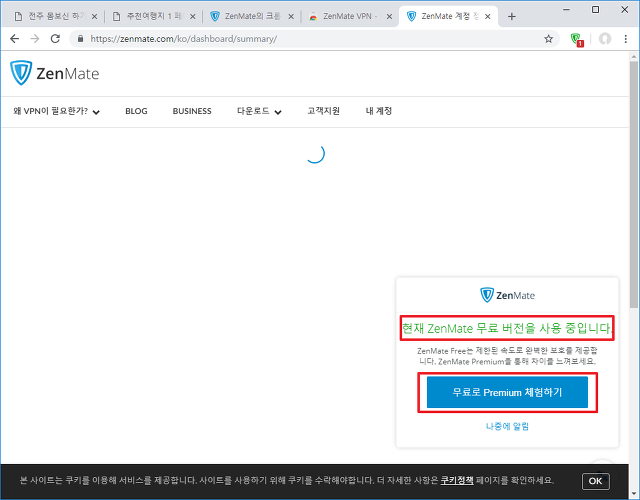Expand the 다운로드 dropdown menu
This screenshot has width=640, height=500.
pyautogui.click(x=259, y=111)
